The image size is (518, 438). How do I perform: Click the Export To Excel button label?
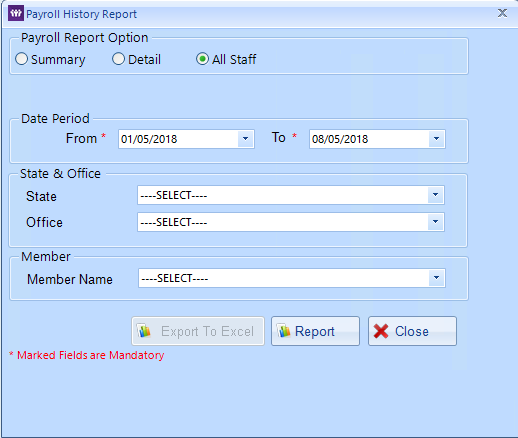click(207, 331)
